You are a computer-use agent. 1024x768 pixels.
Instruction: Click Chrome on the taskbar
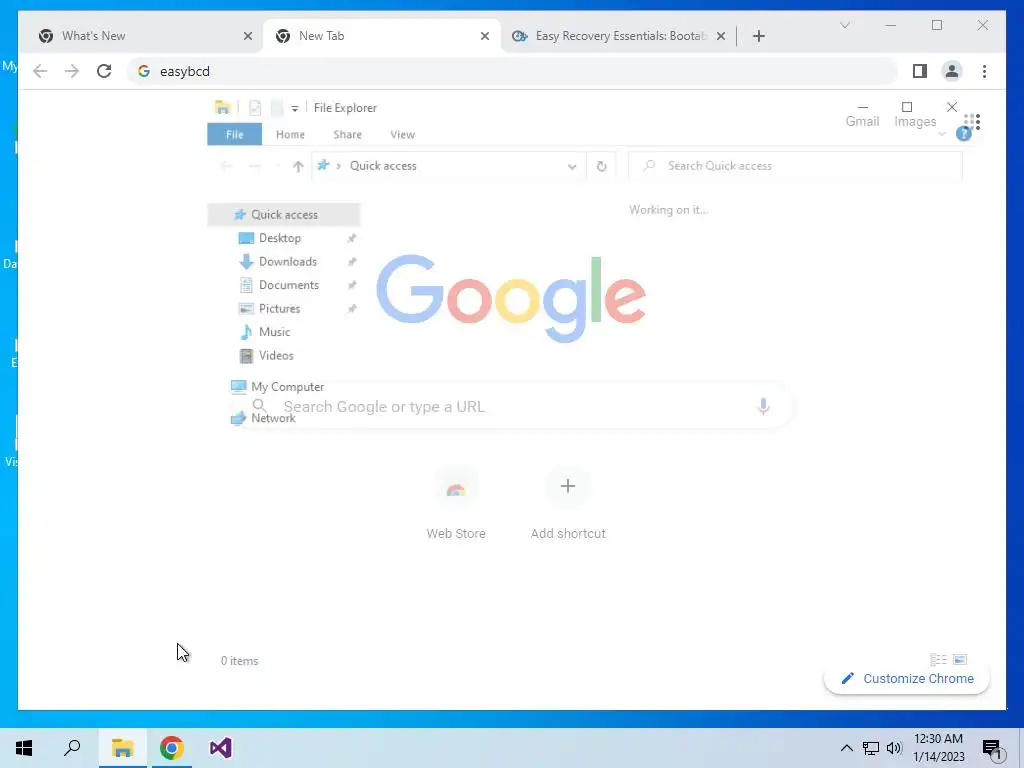tap(172, 748)
